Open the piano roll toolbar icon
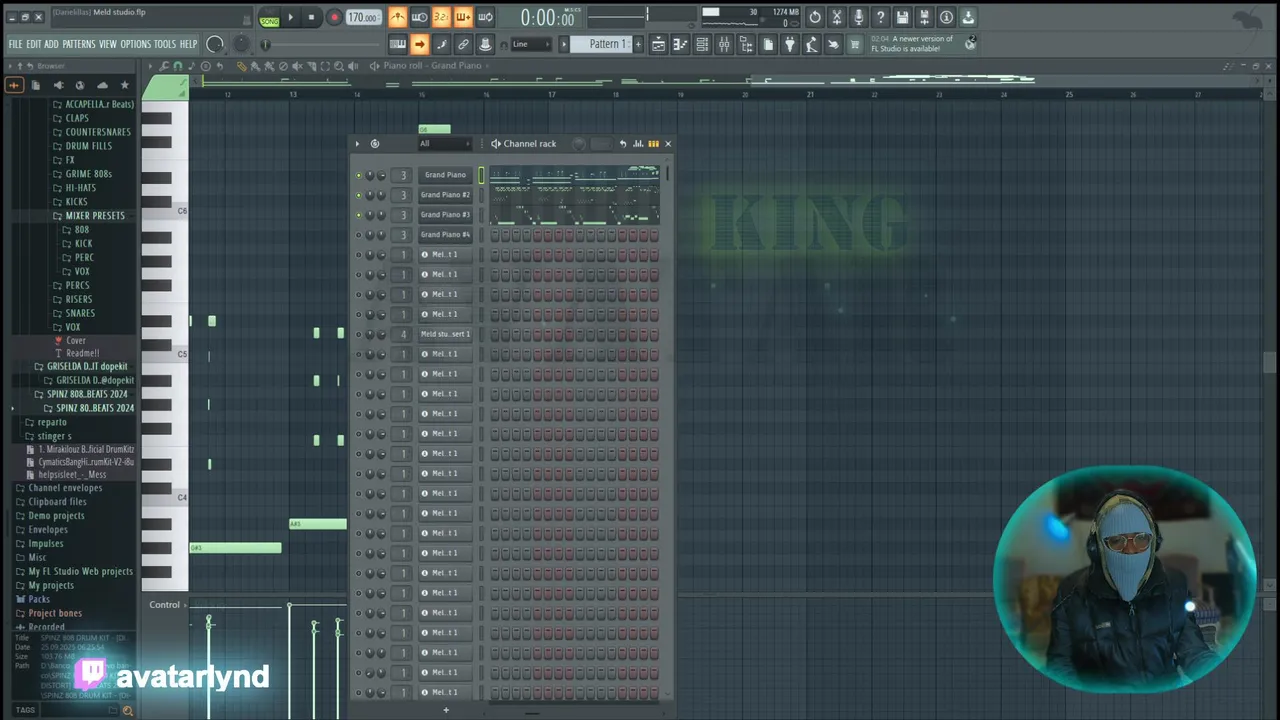 click(680, 44)
